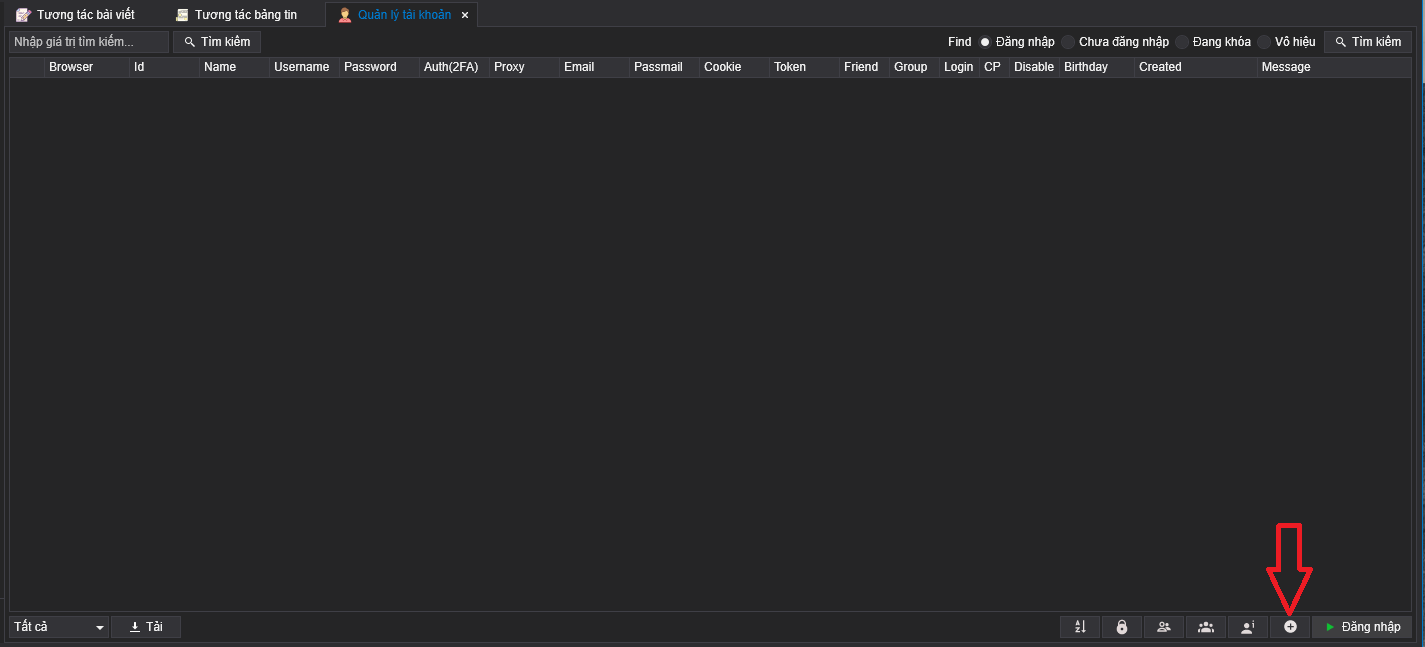1425x647 pixels.
Task: Open the Tất cả dropdown list
Action: [x=59, y=627]
